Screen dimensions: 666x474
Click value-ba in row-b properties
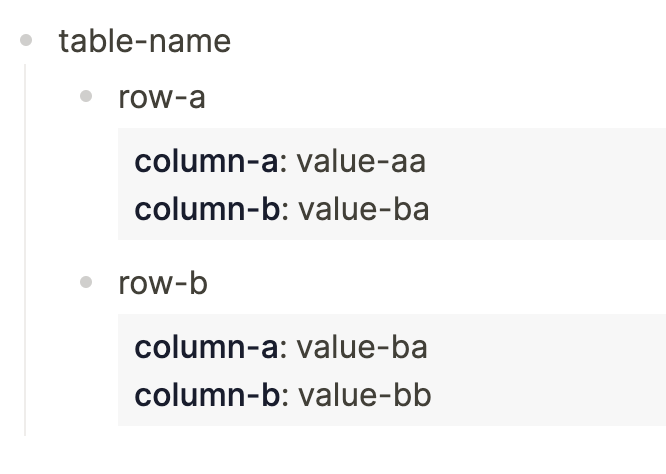[362, 347]
